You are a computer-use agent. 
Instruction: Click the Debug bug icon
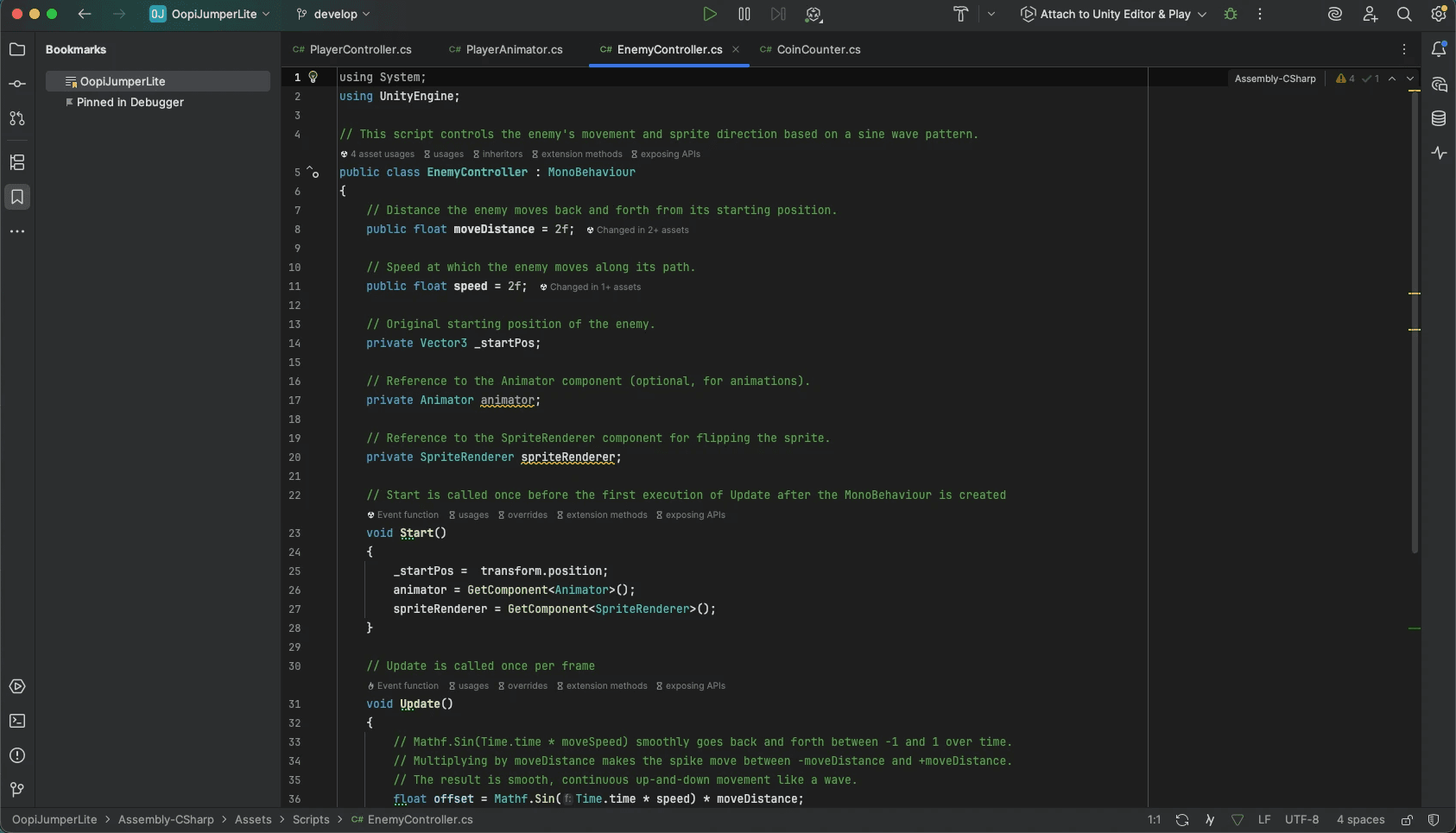(1231, 14)
